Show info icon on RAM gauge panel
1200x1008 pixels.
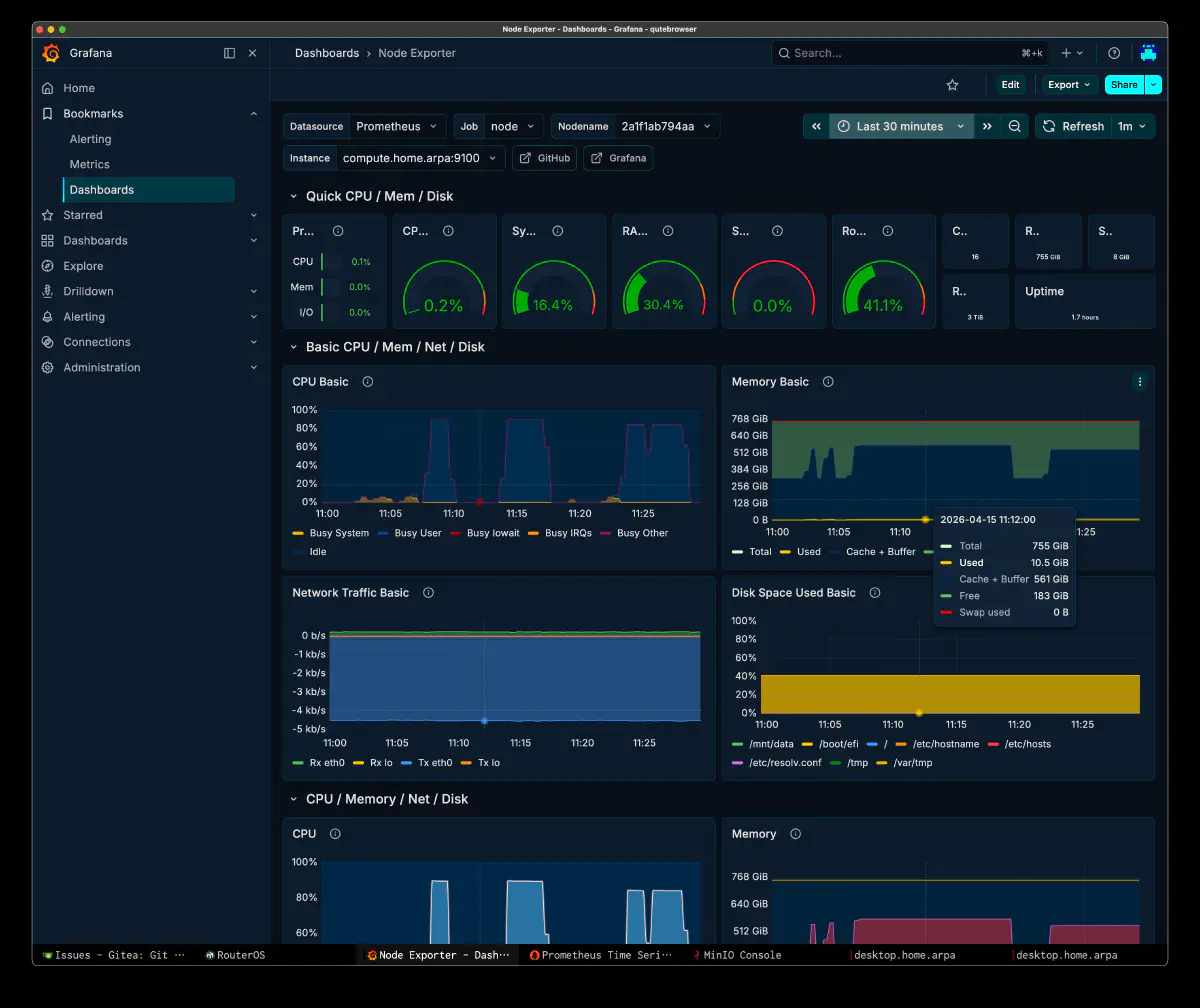[667, 231]
